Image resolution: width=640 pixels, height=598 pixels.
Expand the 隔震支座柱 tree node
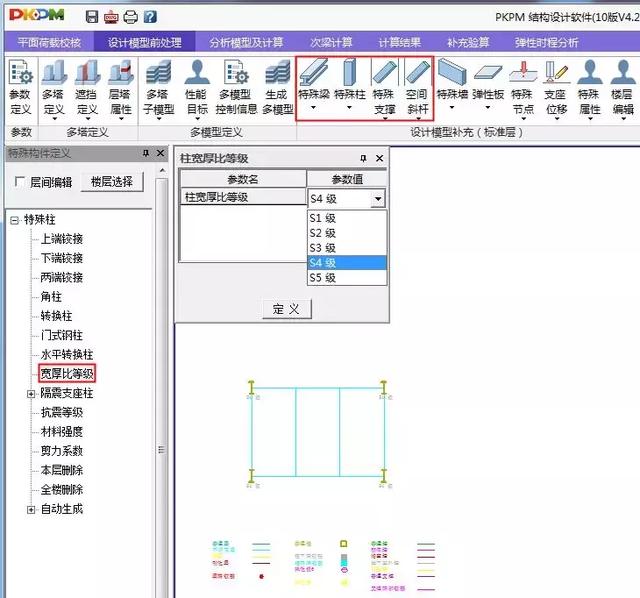[31, 393]
